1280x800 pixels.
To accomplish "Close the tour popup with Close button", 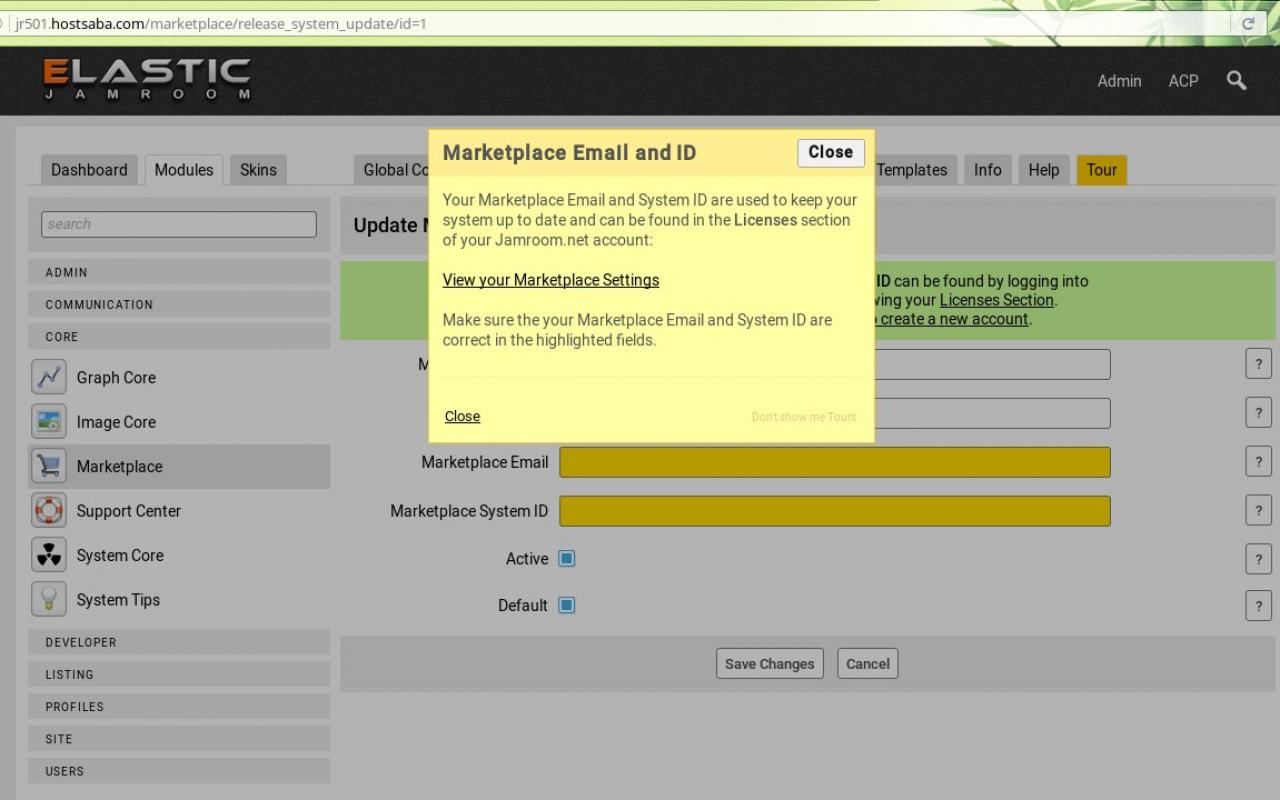I will tap(830, 152).
